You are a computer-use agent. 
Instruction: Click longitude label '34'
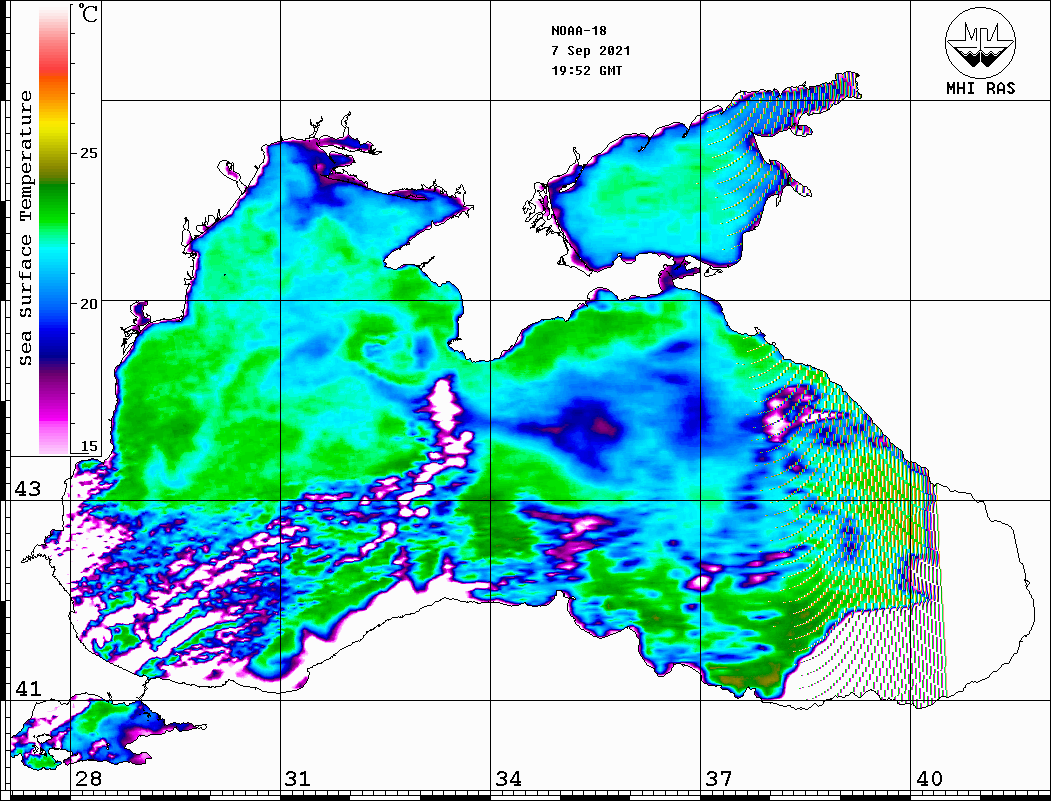coord(508,778)
